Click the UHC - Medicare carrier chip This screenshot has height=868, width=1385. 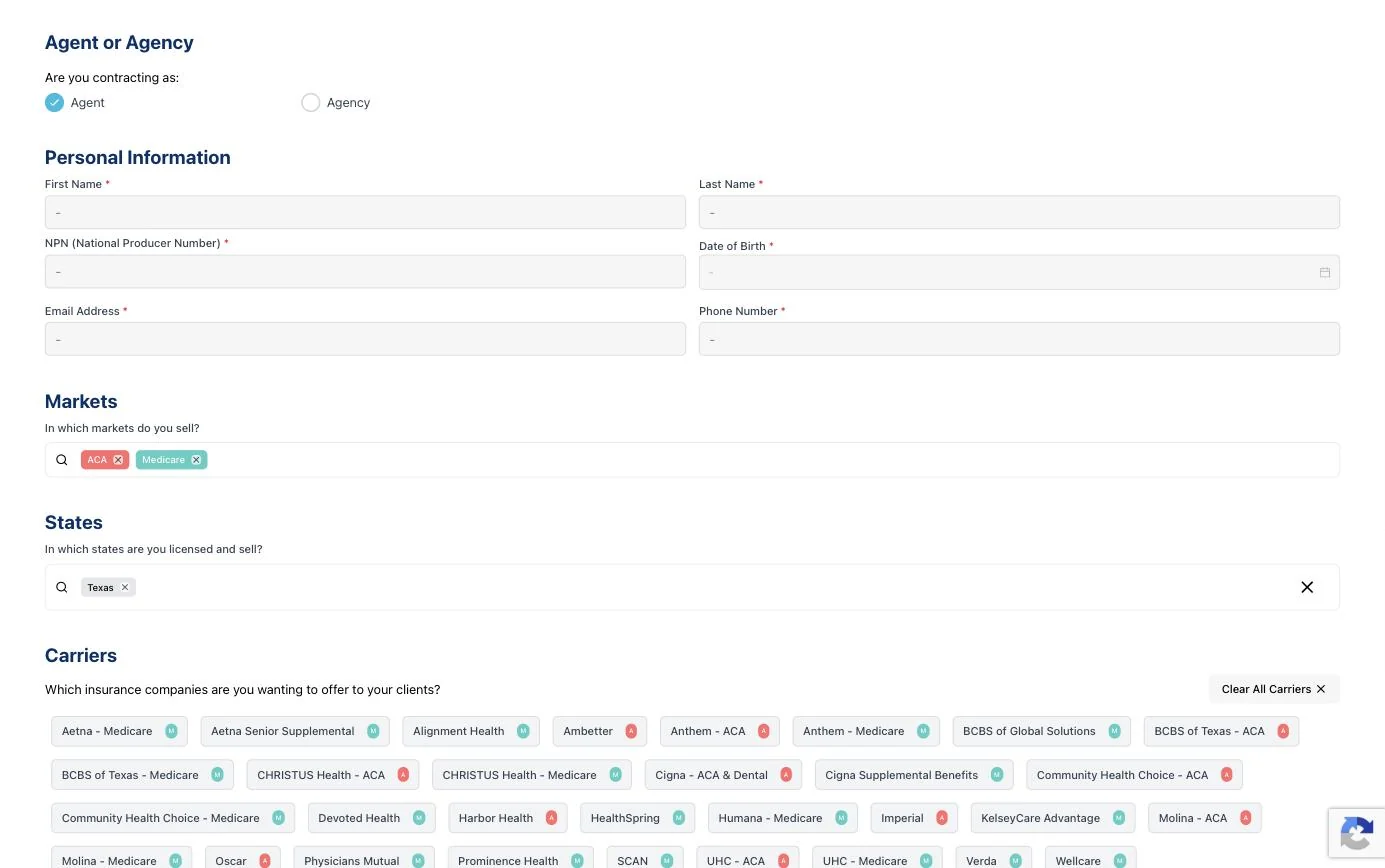pyautogui.click(x=877, y=859)
